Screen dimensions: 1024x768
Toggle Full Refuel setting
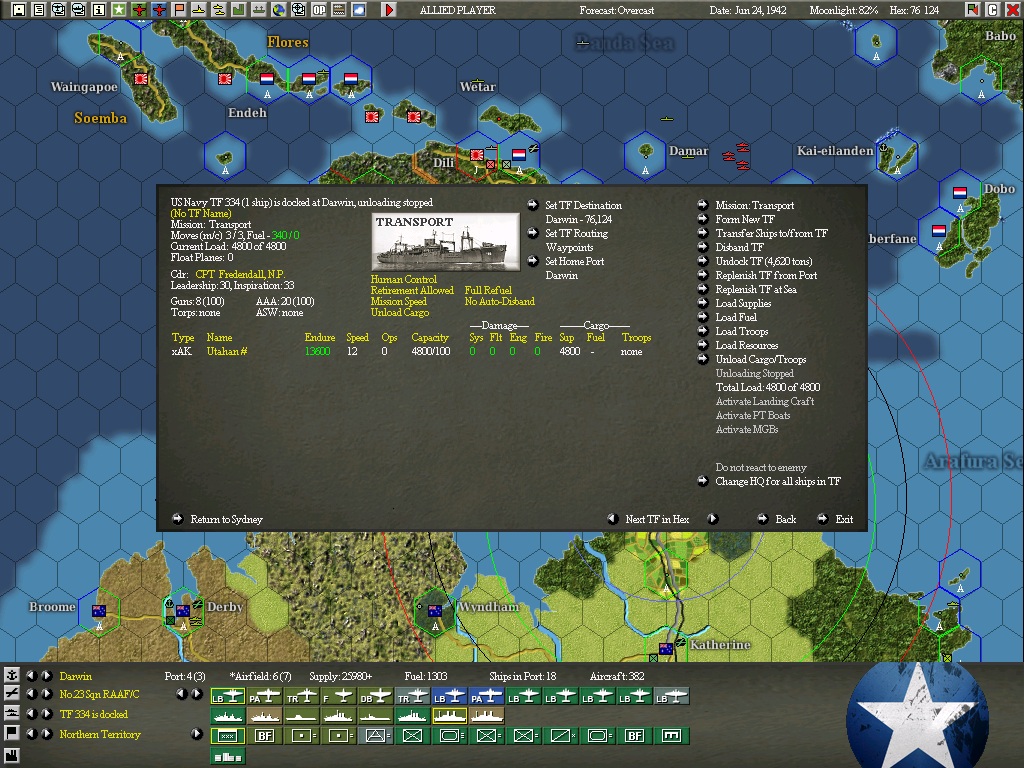(488, 290)
